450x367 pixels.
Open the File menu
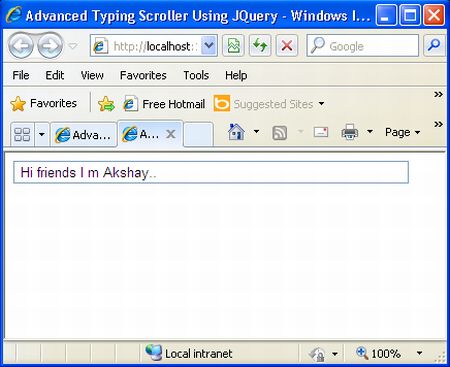tap(21, 75)
